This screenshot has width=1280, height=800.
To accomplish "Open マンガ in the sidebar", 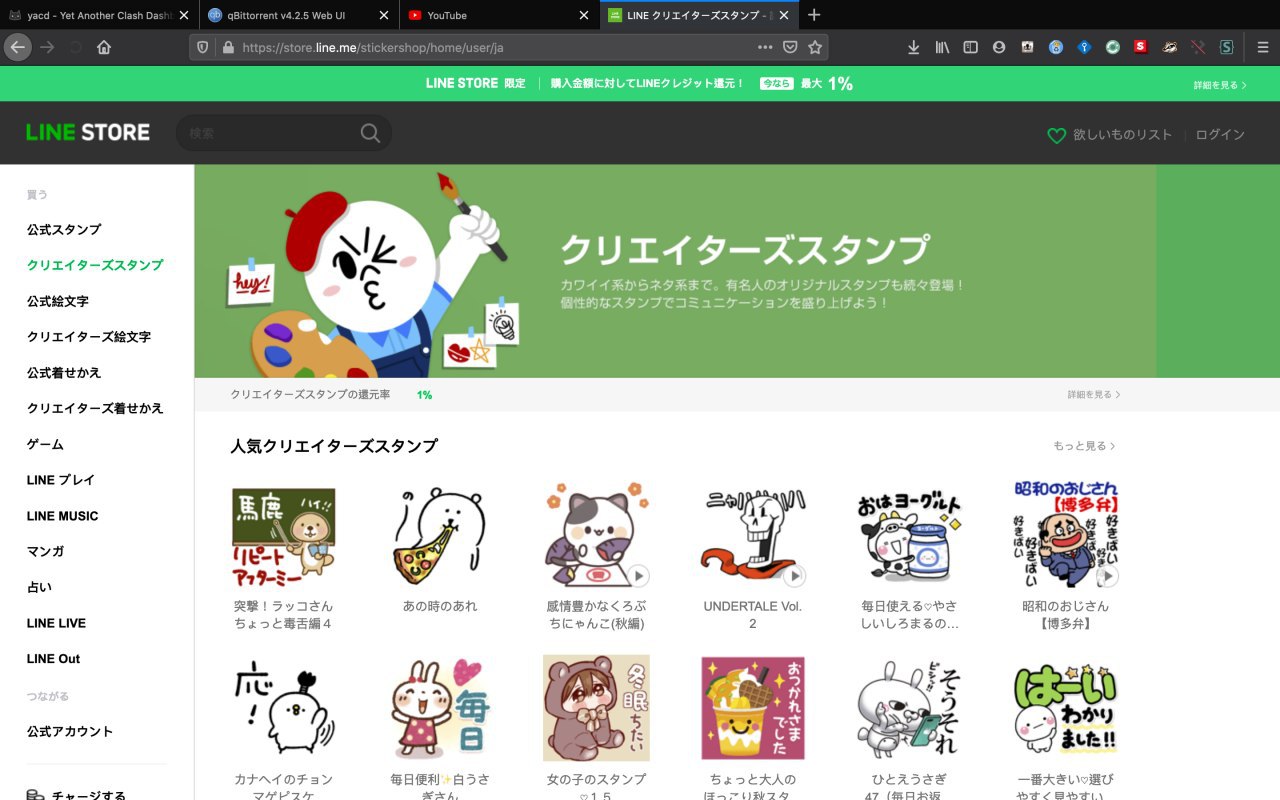I will (x=45, y=552).
